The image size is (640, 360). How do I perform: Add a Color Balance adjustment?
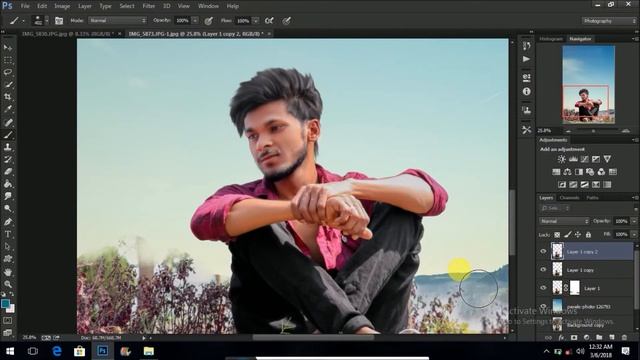pos(567,172)
